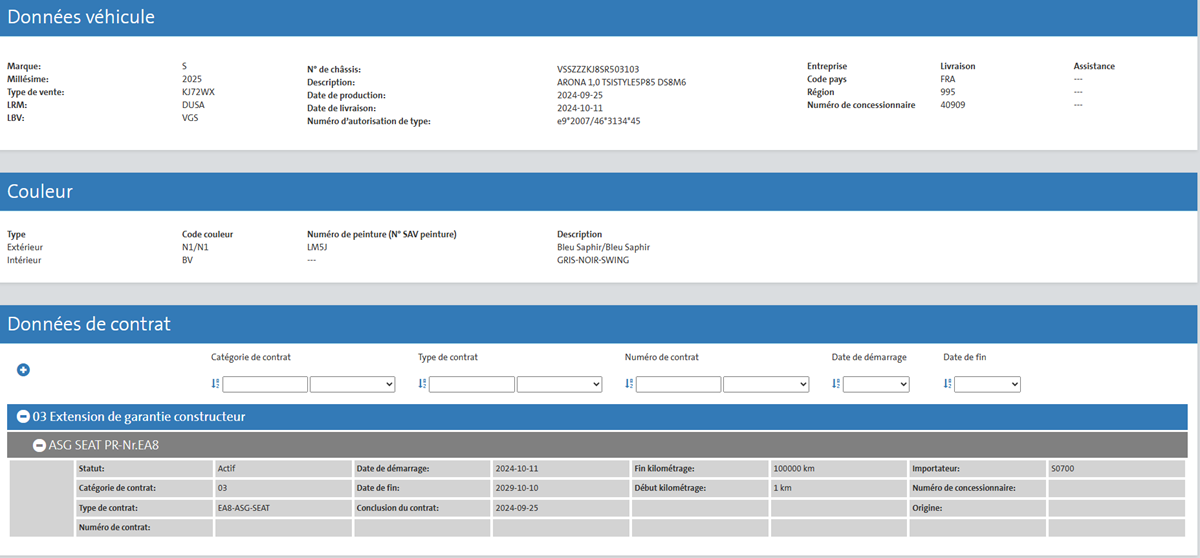Open the Numéro de contrat dropdown
Screen dimensions: 1200x558
click(766, 384)
